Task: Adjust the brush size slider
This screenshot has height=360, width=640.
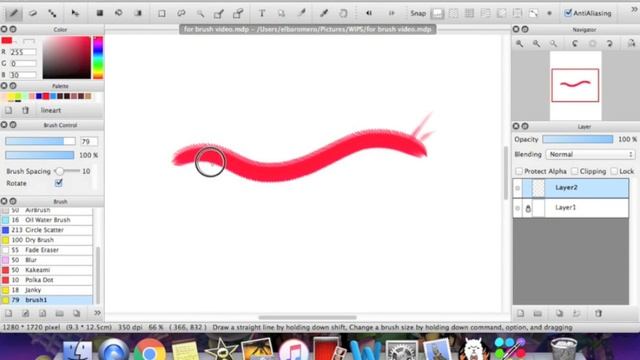Action: click(40, 141)
